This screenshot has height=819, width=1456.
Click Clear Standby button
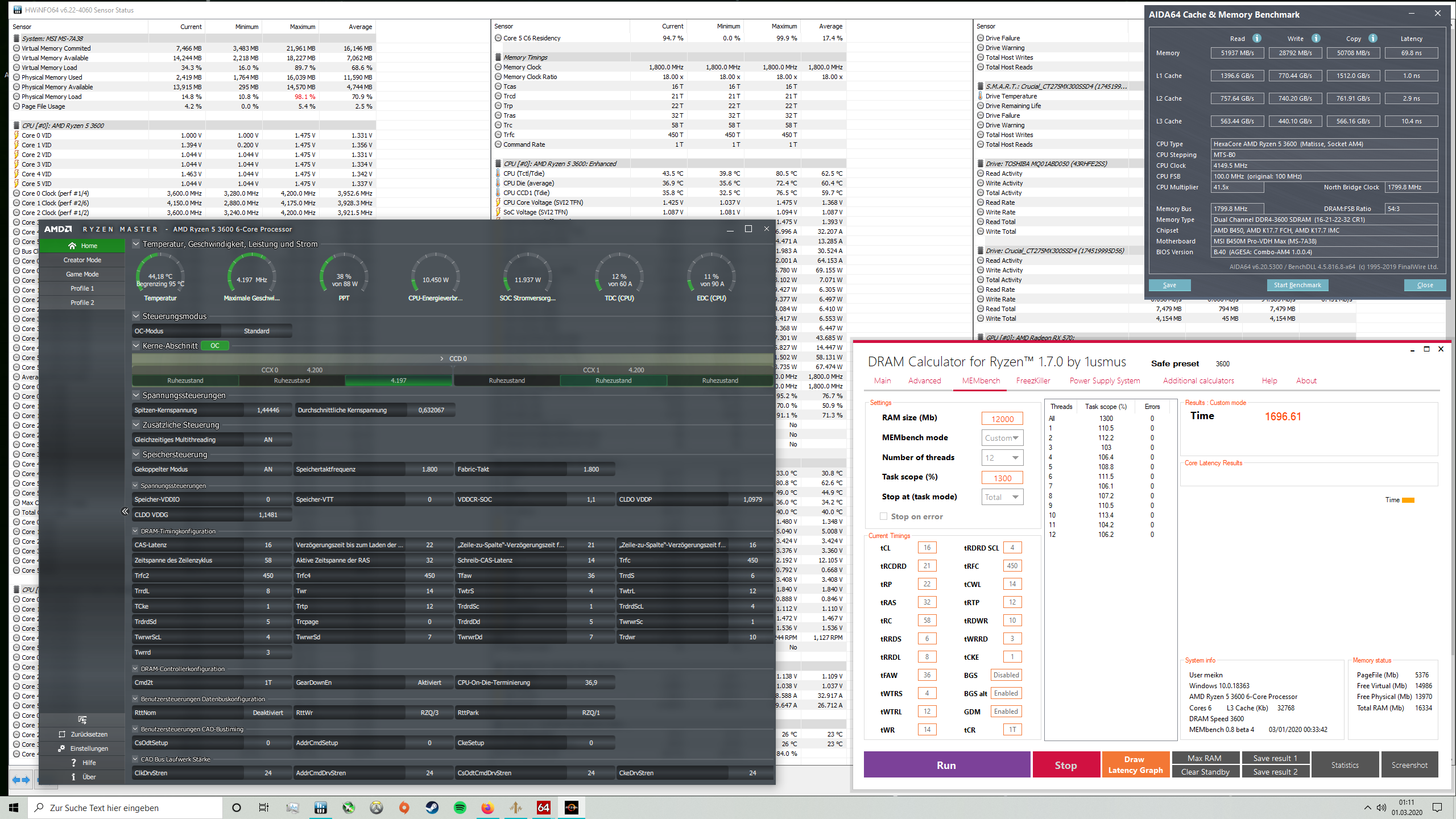(x=1205, y=772)
